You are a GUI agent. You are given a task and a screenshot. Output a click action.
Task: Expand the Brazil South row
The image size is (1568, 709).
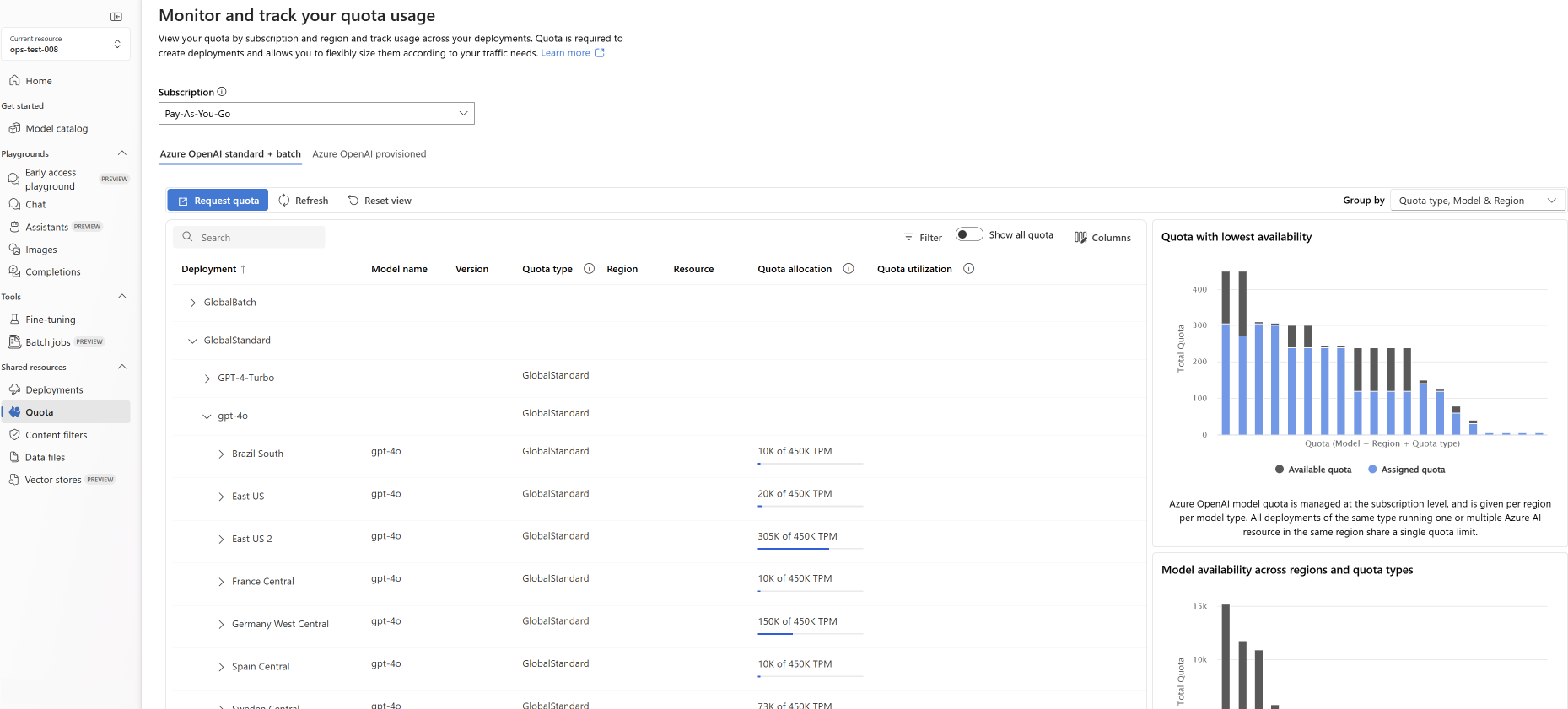point(222,454)
